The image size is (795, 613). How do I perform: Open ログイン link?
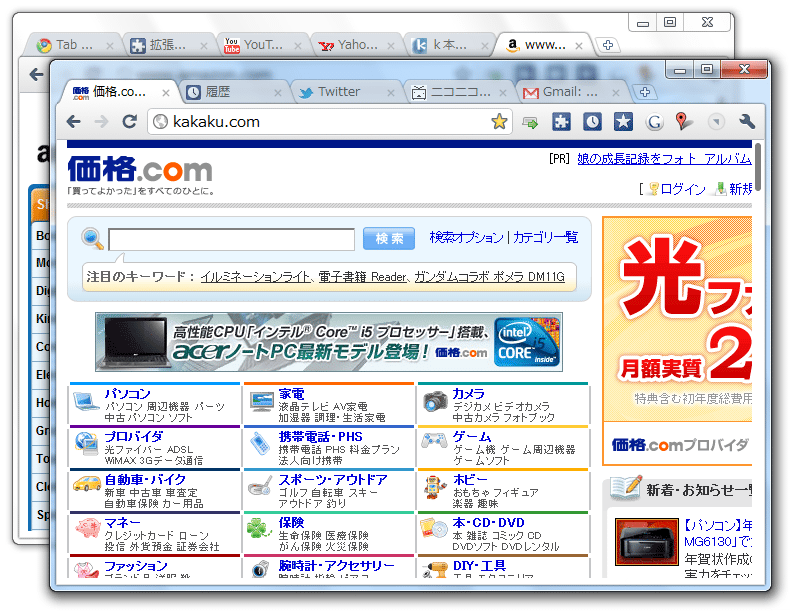tap(682, 189)
